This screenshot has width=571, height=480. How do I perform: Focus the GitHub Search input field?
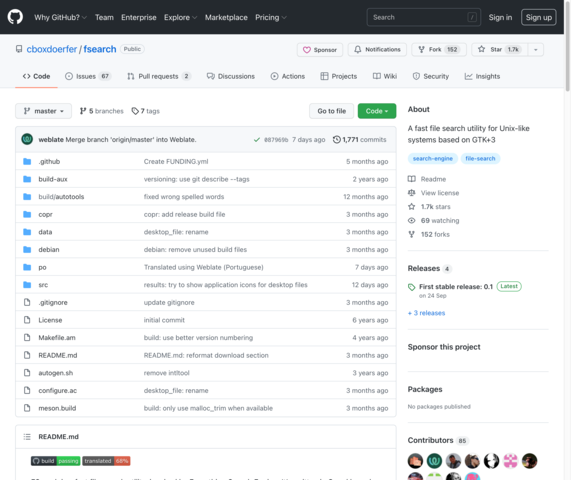click(x=424, y=17)
